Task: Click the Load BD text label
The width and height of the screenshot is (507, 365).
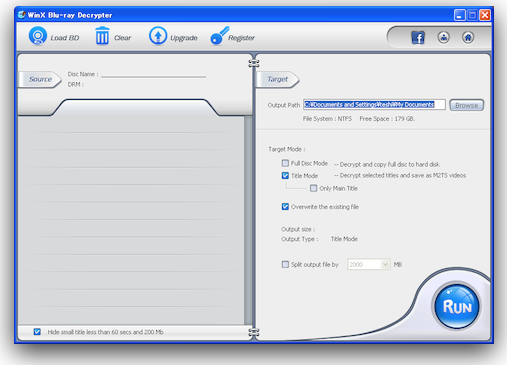Action: tap(65, 38)
